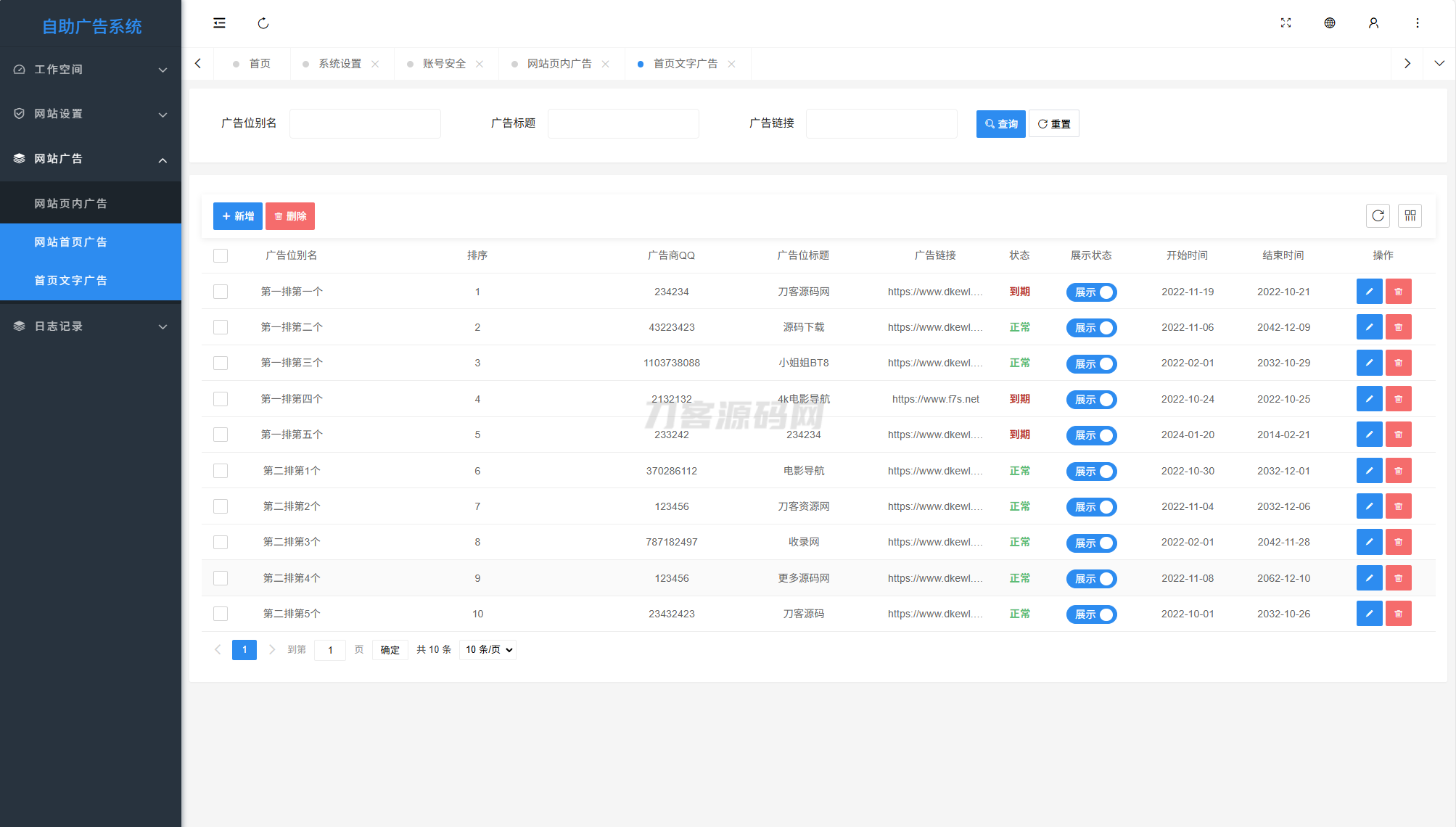Open the language switcher globe icon

tap(1330, 22)
